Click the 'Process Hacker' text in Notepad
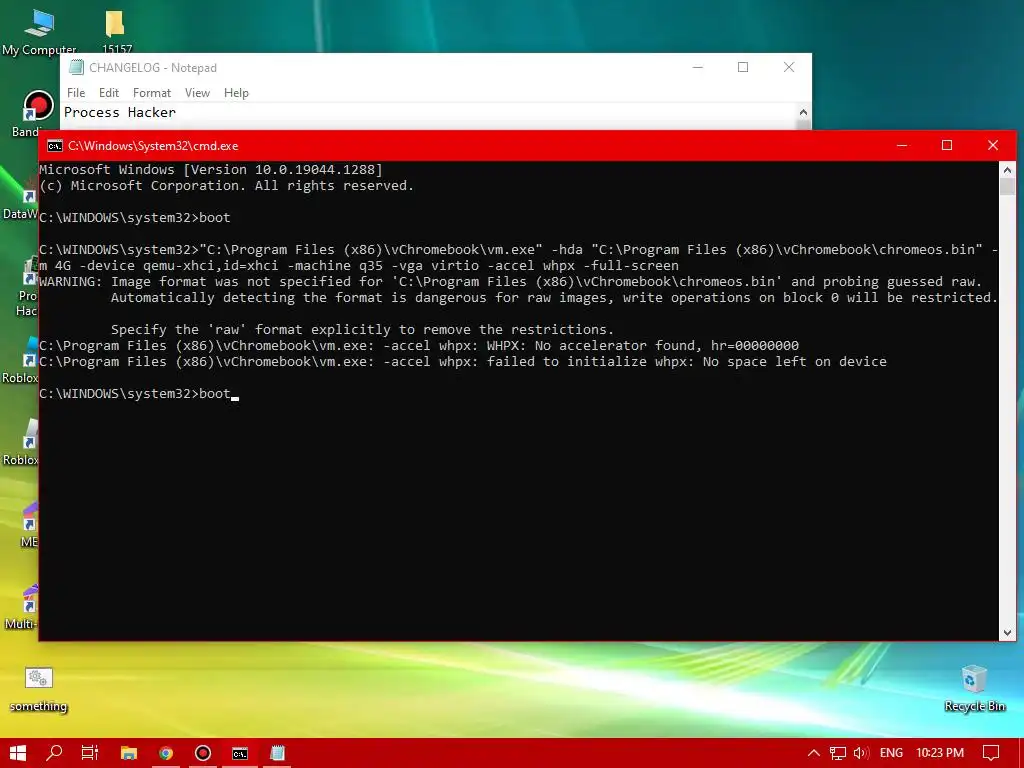Image resolution: width=1024 pixels, height=768 pixels. point(120,112)
